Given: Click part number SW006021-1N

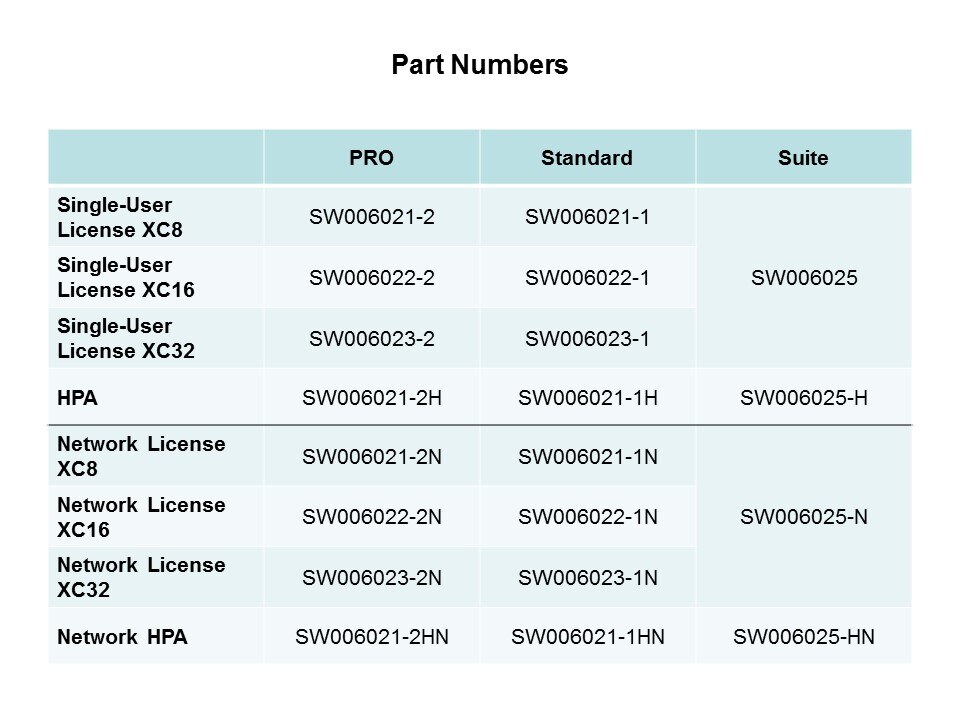Looking at the screenshot, I should click(587, 457).
